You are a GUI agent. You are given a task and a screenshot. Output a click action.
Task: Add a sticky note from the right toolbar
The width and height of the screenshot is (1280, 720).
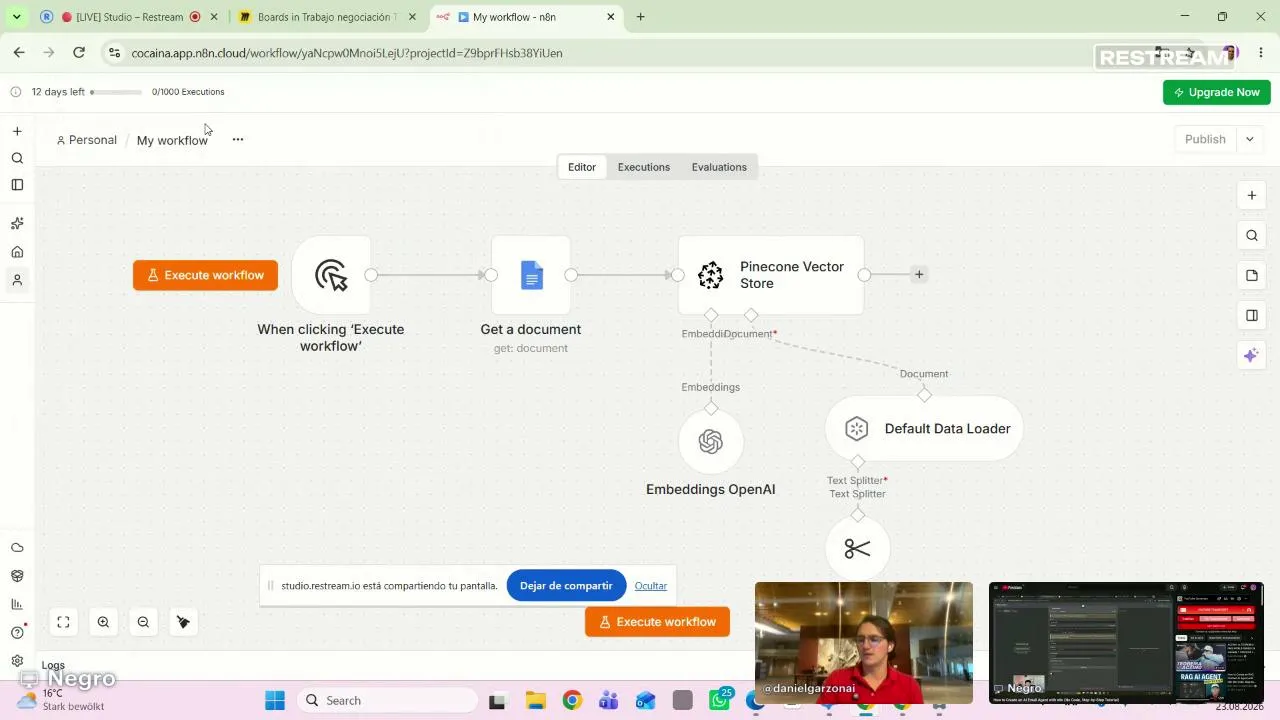[1252, 276]
